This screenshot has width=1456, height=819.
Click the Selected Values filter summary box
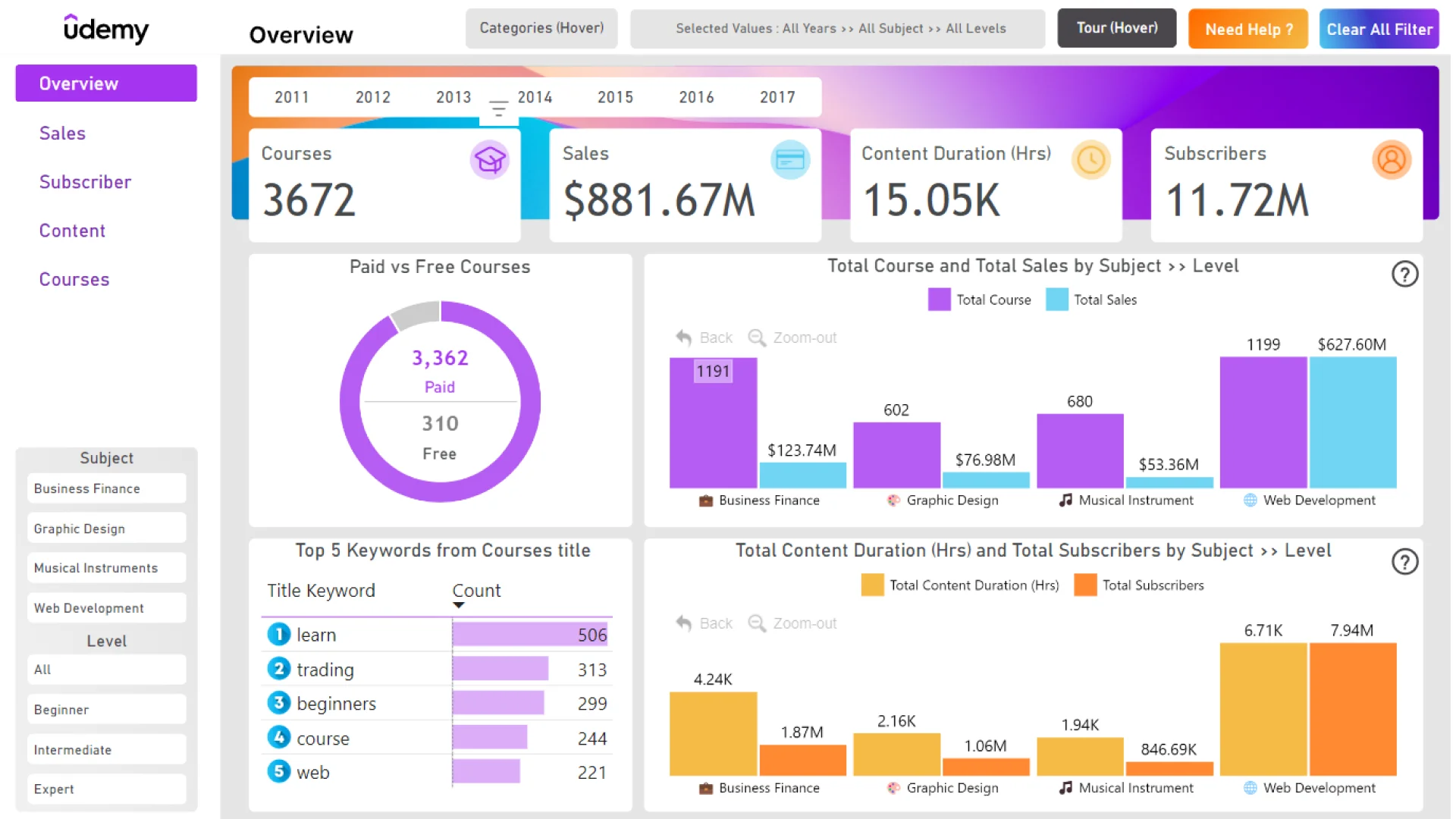[x=837, y=28]
